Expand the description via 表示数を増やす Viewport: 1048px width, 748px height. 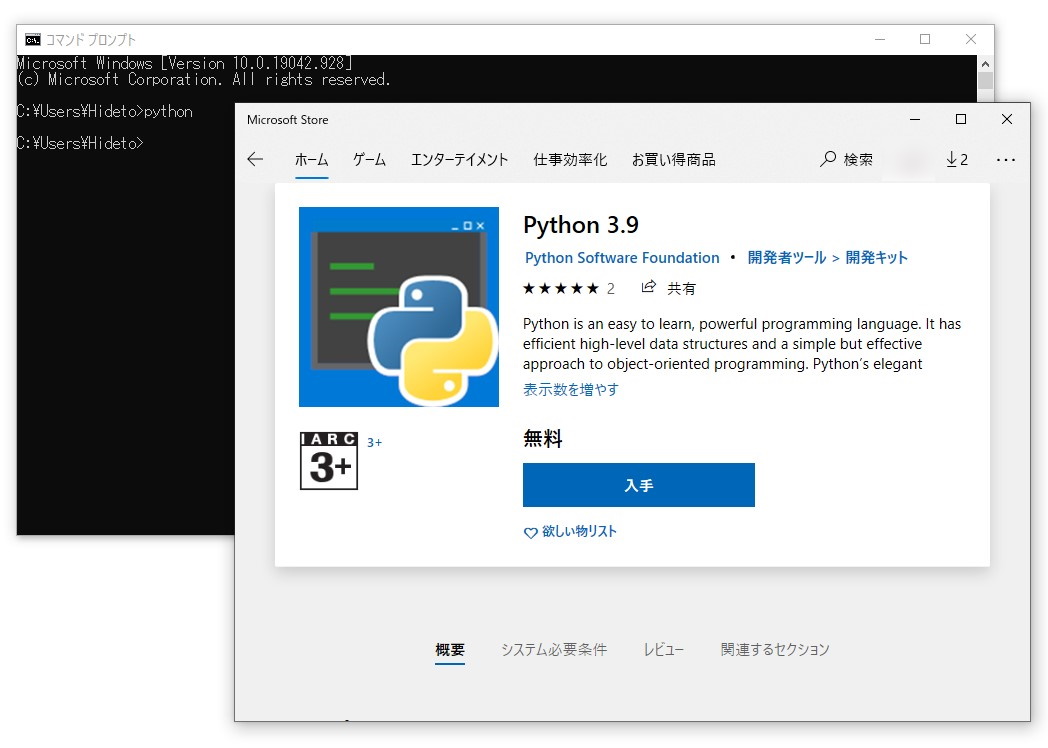click(569, 390)
